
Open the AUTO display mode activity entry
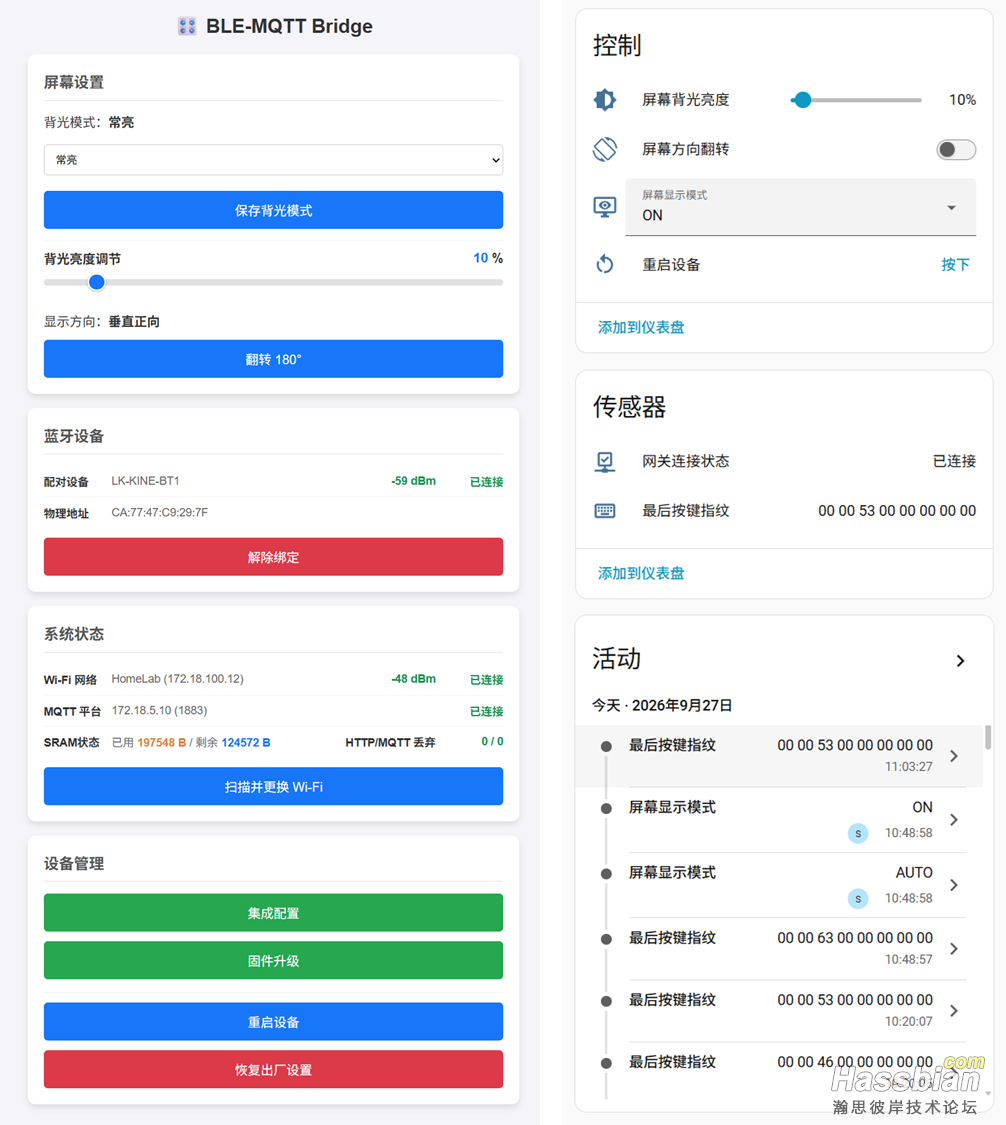pos(779,885)
